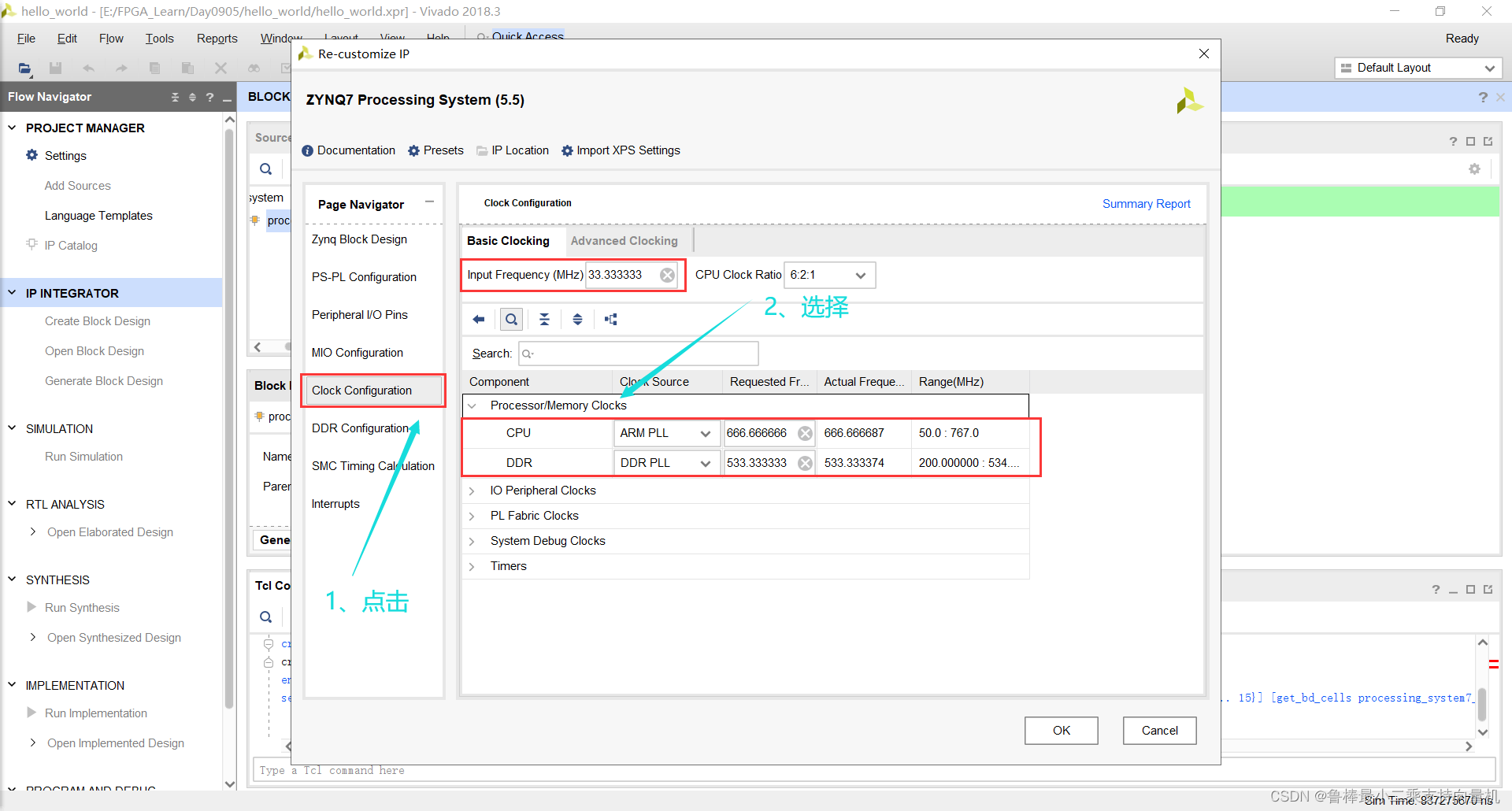The height and width of the screenshot is (811, 1512).
Task: Collapse Processor/Memory Clocks group
Action: click(472, 406)
